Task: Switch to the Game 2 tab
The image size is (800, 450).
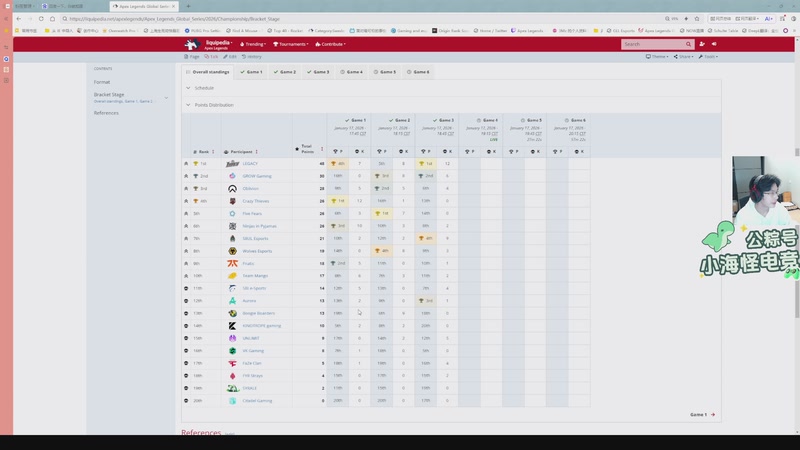Action: click(x=285, y=72)
